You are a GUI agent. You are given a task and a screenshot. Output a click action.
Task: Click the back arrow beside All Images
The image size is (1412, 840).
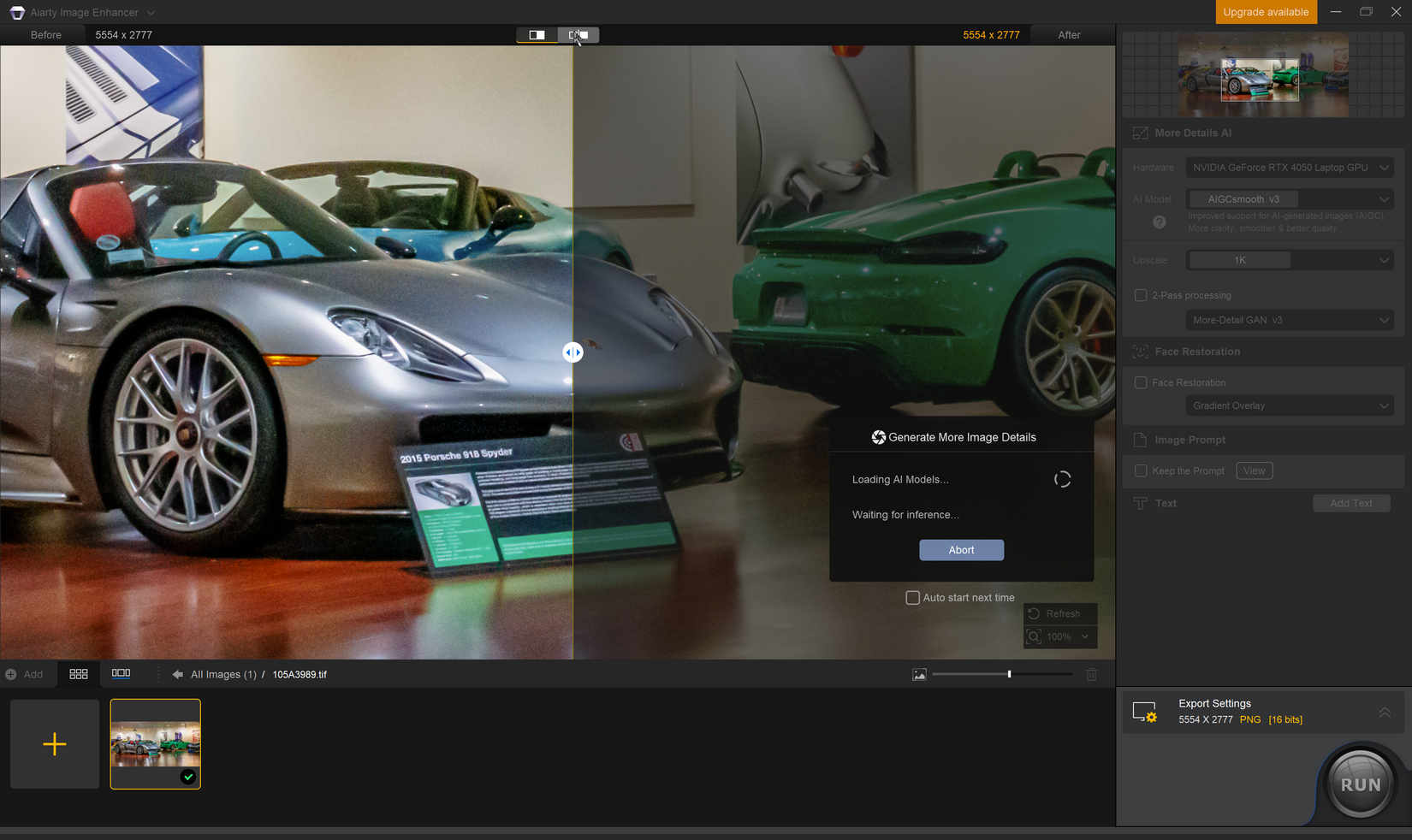[x=177, y=674]
